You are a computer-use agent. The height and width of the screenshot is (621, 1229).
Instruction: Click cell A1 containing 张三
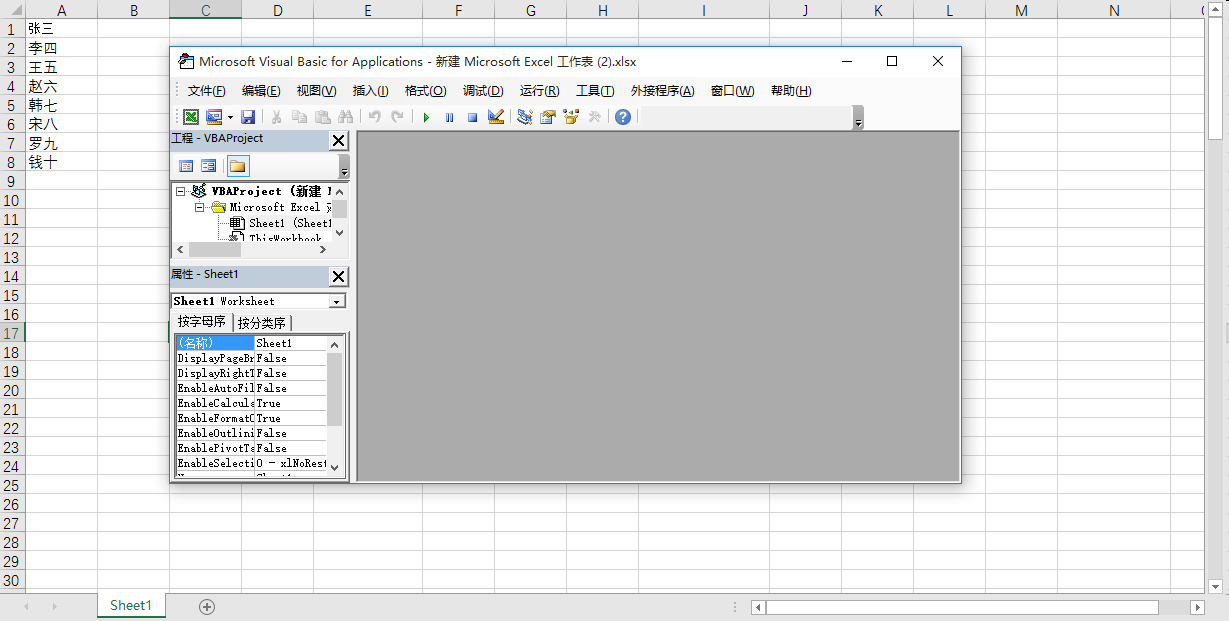[61, 29]
